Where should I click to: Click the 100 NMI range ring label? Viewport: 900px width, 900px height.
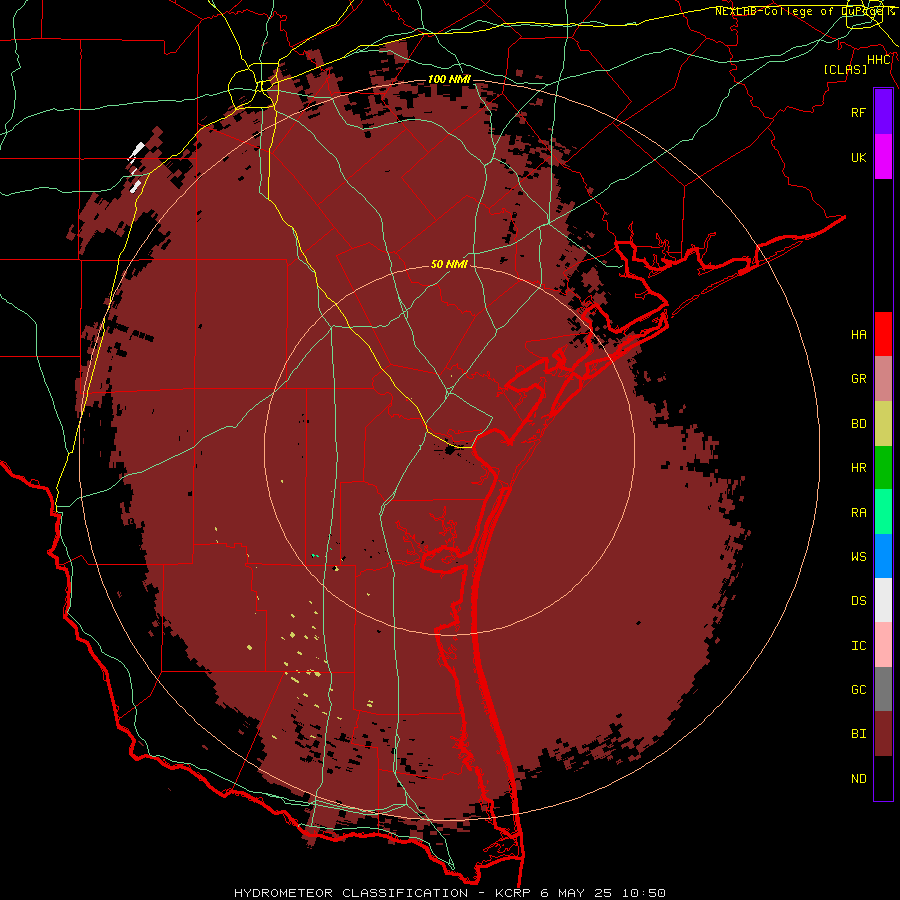point(449,79)
